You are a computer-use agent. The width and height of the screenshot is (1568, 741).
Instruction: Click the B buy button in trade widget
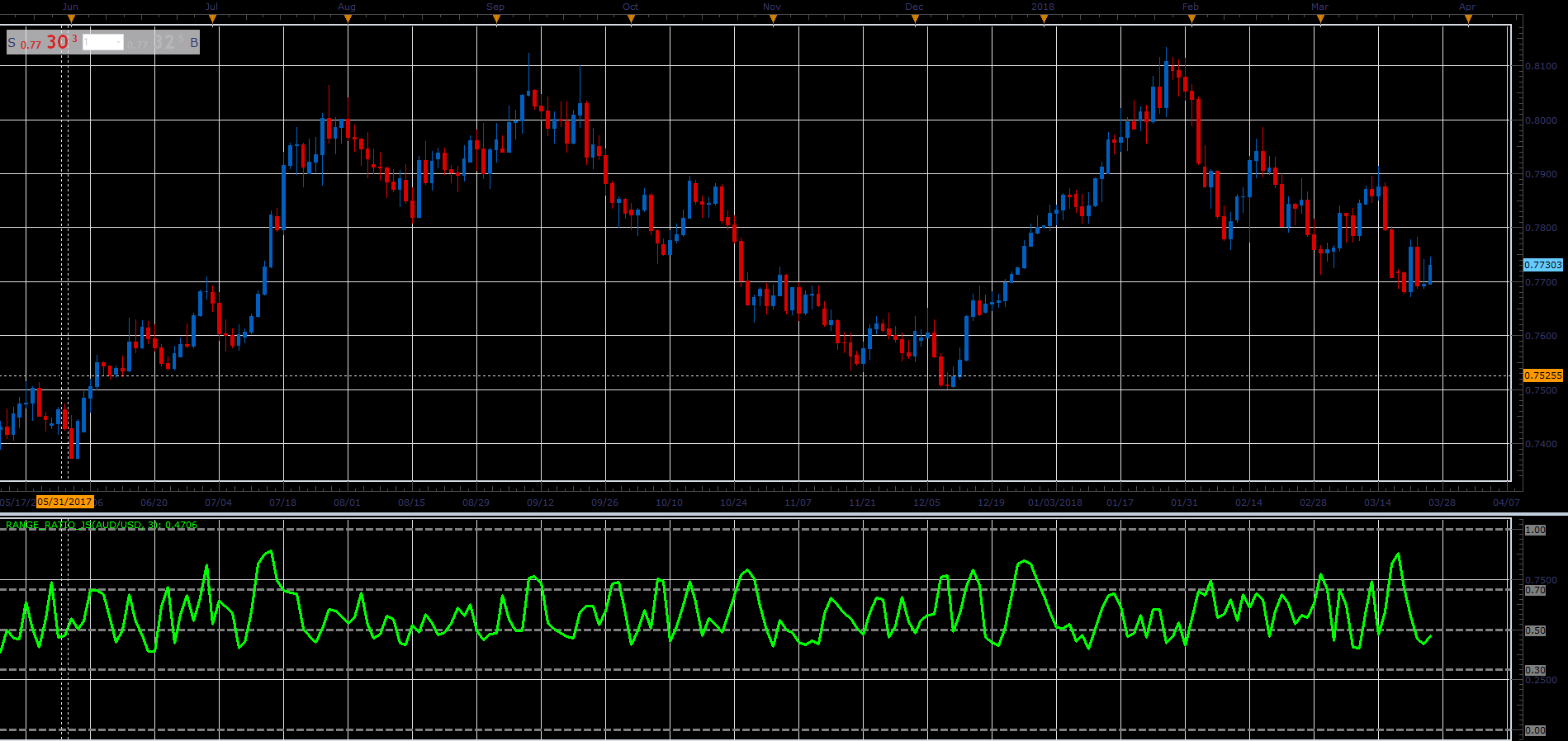(194, 43)
